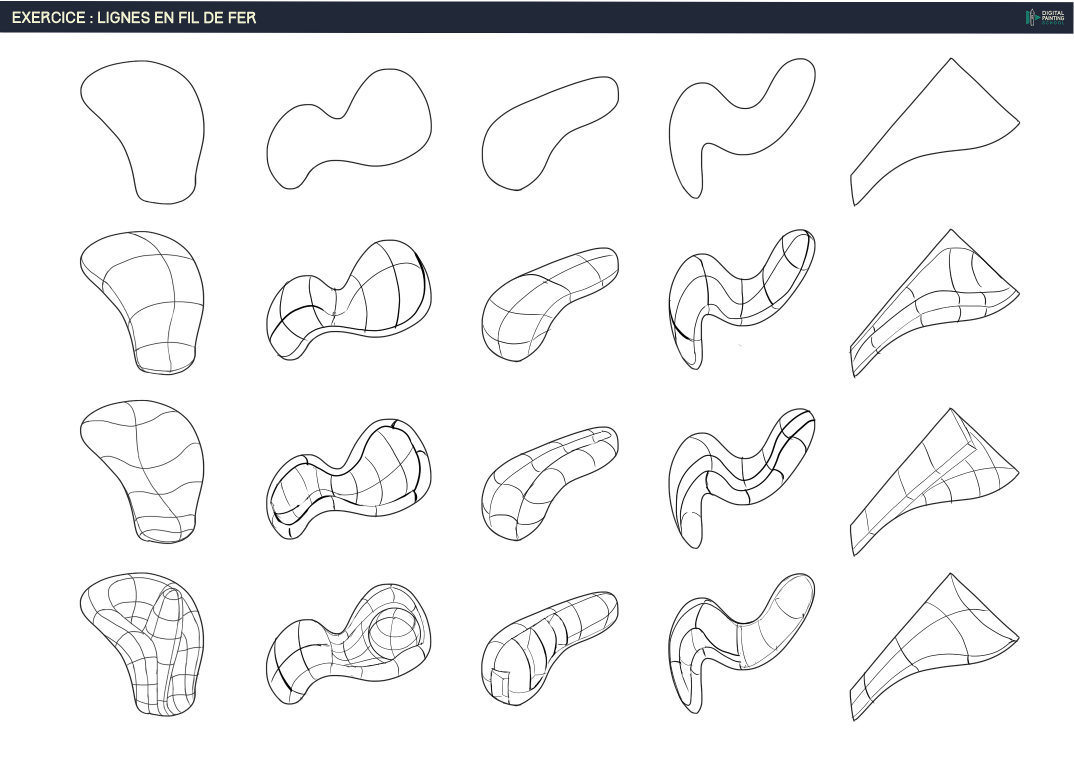
Task: Click the triangular fin with folded notch at tip
Action: [x=935, y=478]
